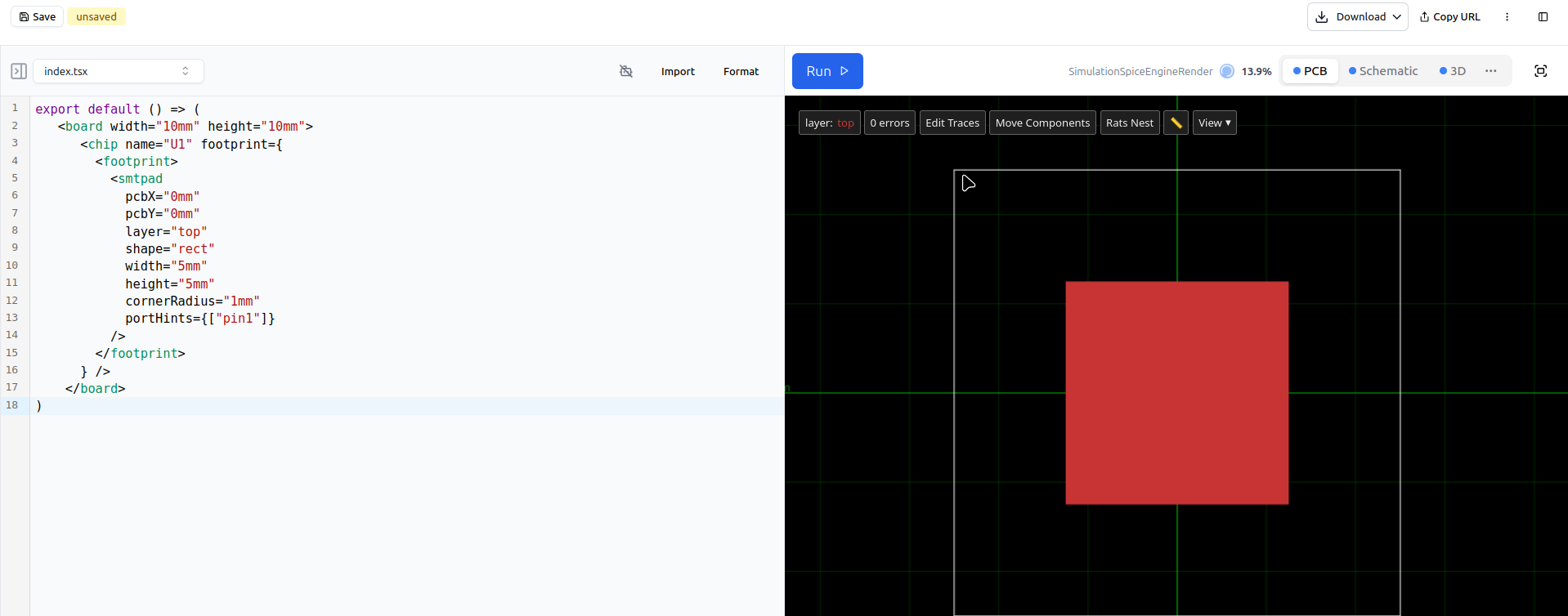Collapse the file sidebar panel icon
1568x616 pixels.
pyautogui.click(x=19, y=71)
